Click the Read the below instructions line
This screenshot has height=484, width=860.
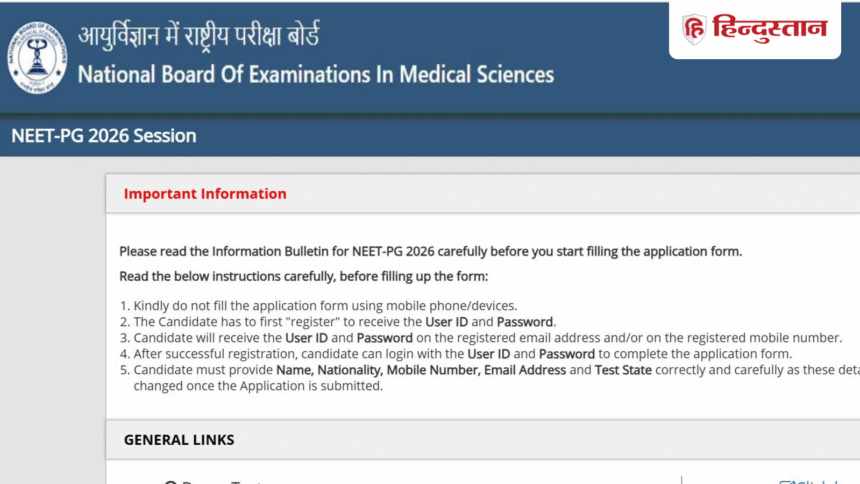point(303,276)
